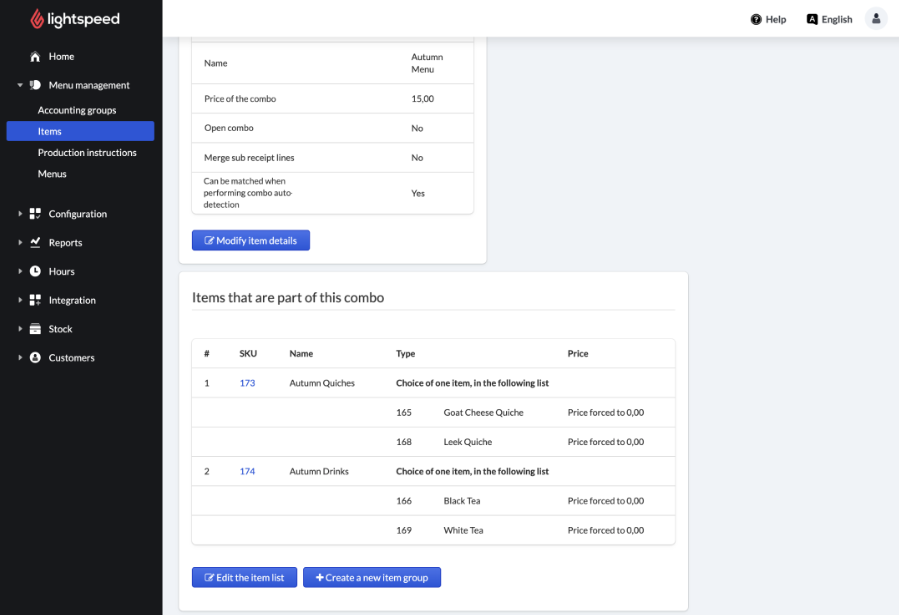
Task: Click the Lightspeed flame logo
Action: point(37,19)
